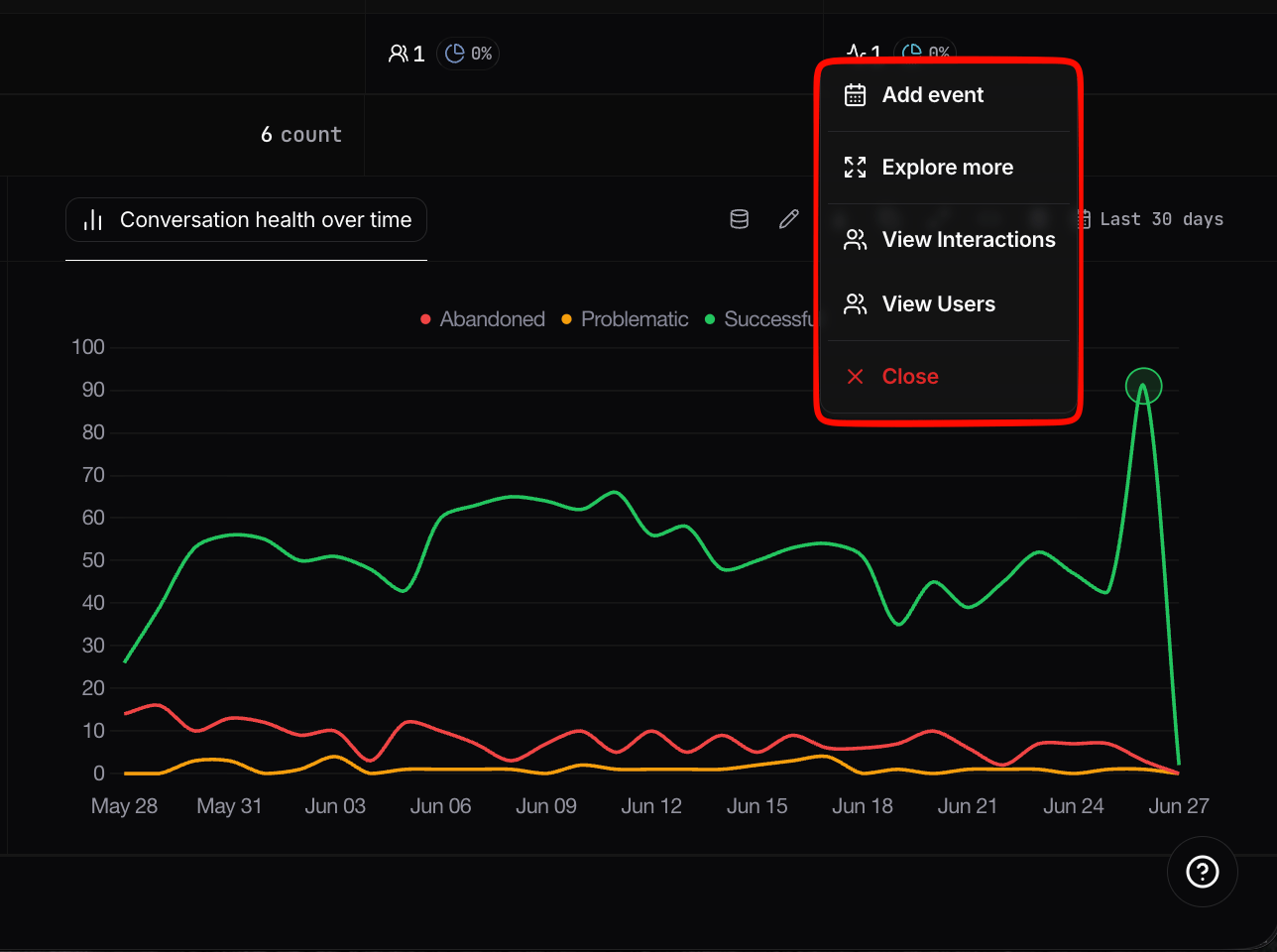Image resolution: width=1277 pixels, height=952 pixels.
Task: Click the 100 y-axis label
Action: (x=88, y=347)
